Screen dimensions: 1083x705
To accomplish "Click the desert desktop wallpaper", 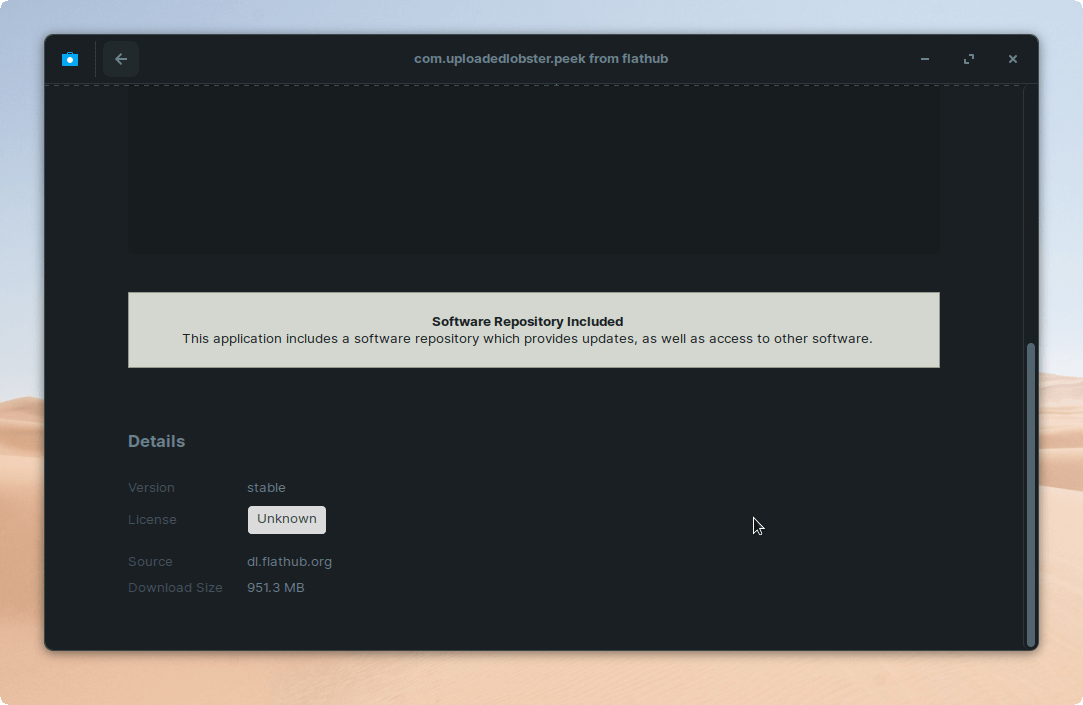I will pyautogui.click(x=540, y=680).
